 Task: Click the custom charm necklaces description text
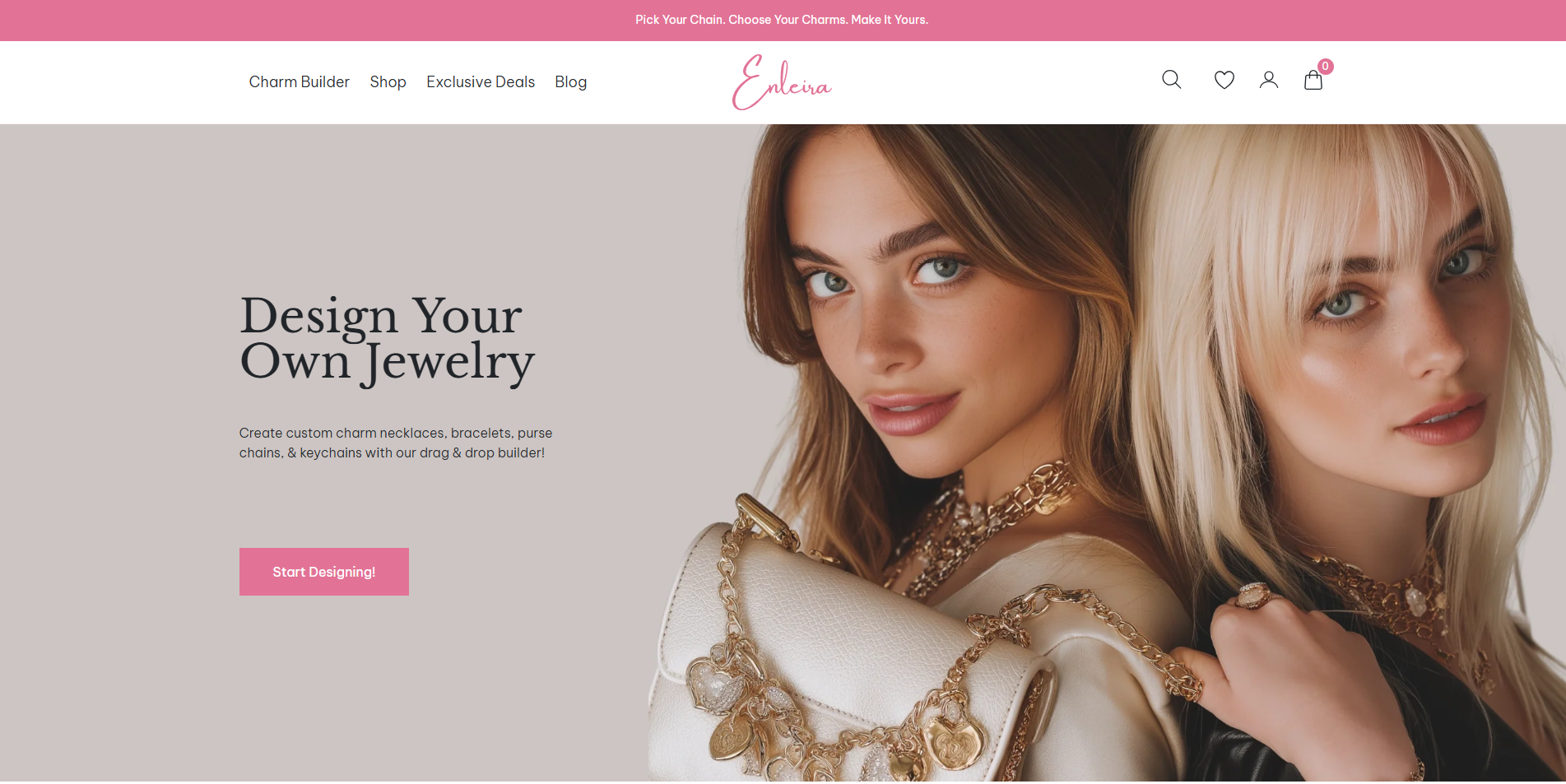[x=396, y=443]
